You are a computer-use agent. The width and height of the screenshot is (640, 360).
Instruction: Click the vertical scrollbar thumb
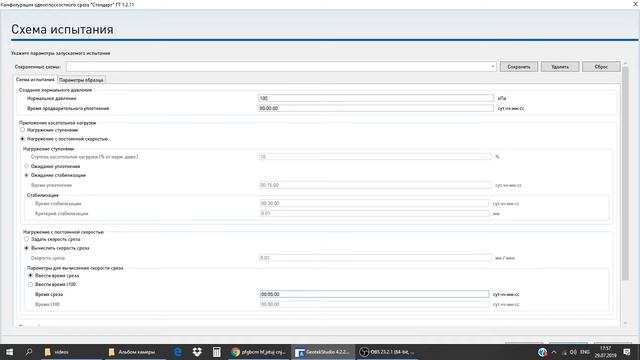click(x=625, y=173)
